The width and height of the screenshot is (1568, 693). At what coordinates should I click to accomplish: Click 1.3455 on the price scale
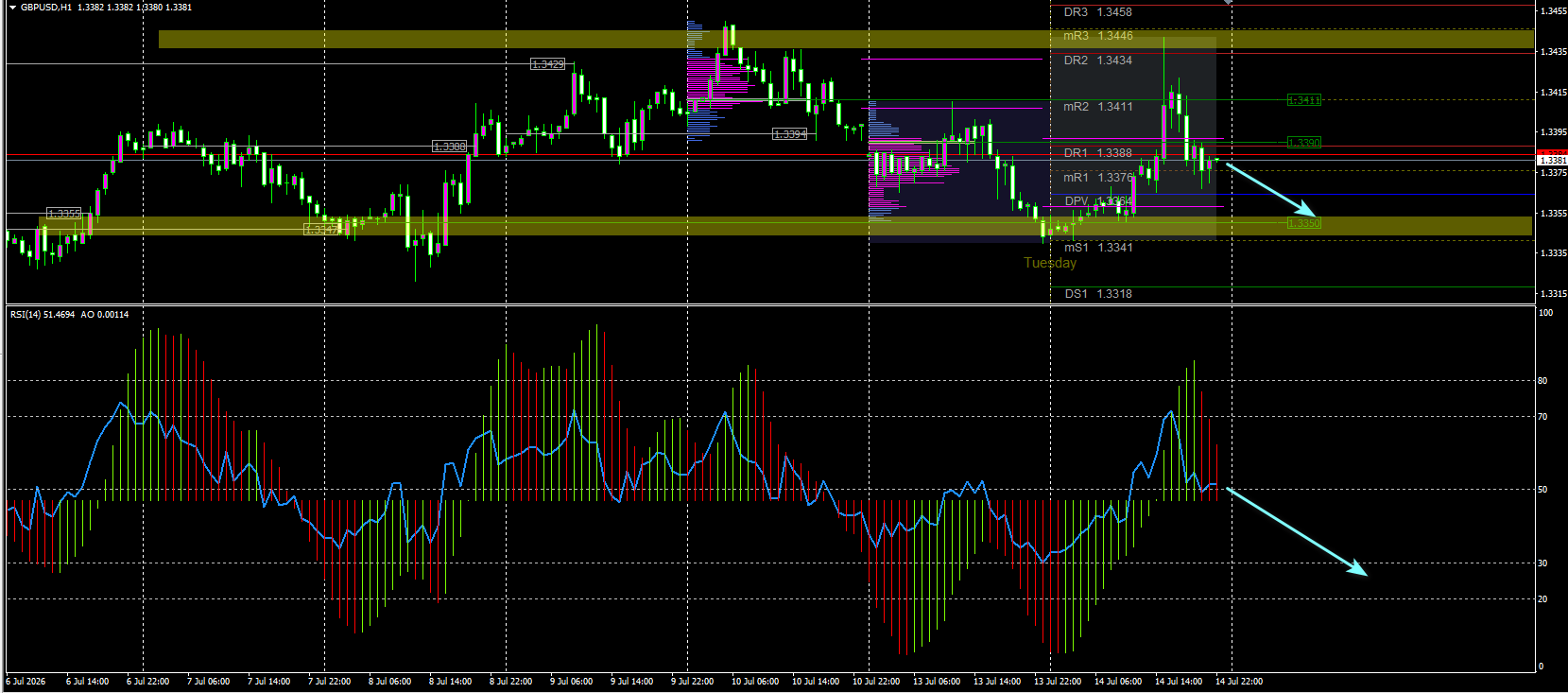pyautogui.click(x=1553, y=11)
